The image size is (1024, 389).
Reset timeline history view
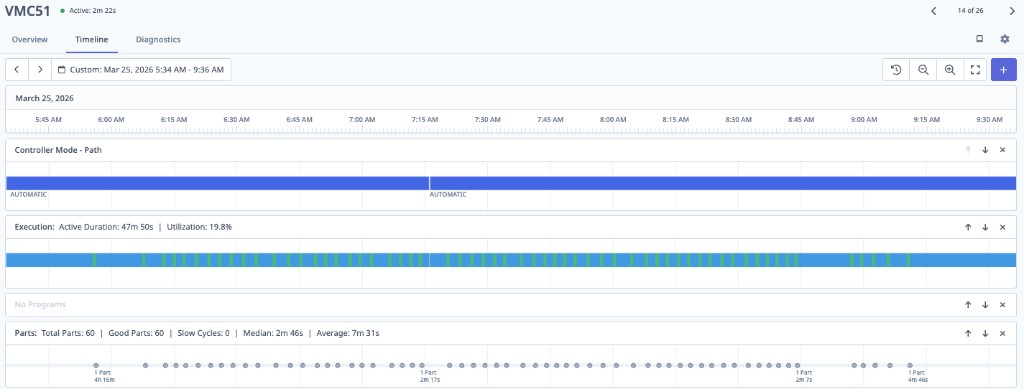896,70
